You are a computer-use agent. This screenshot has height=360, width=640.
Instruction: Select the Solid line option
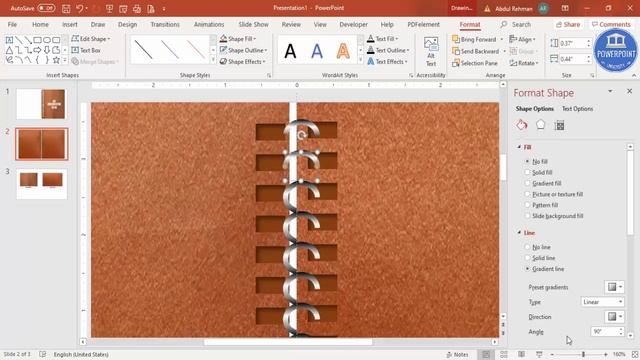(x=540, y=258)
